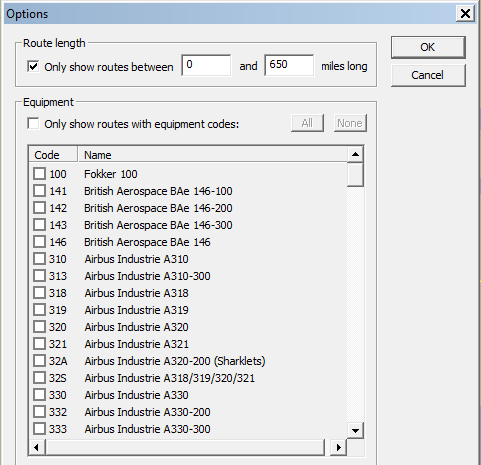The image size is (481, 465).
Task: Enable the equipment codes filter checkbox
Action: click(33, 123)
